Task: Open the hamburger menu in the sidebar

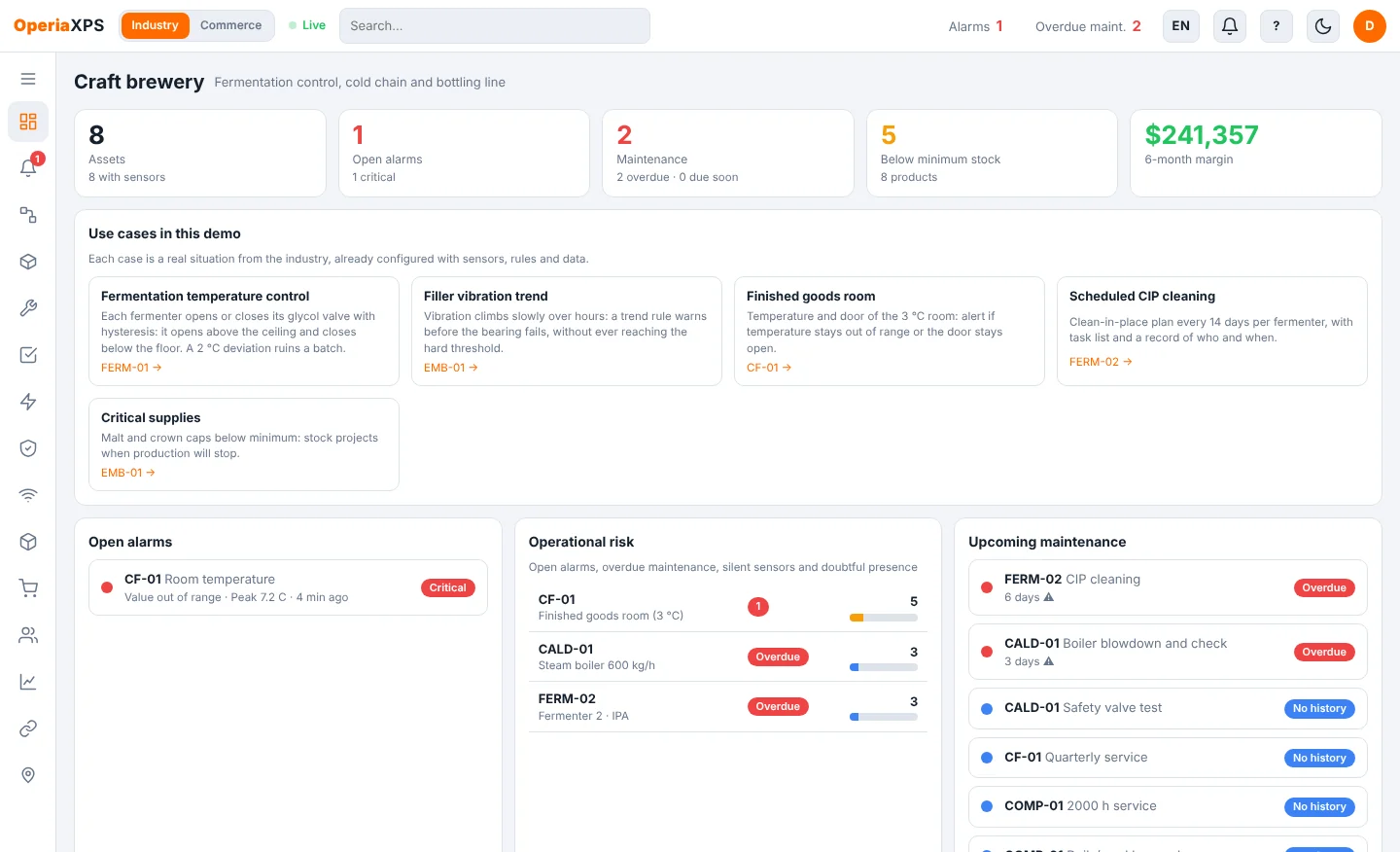Action: [28, 79]
